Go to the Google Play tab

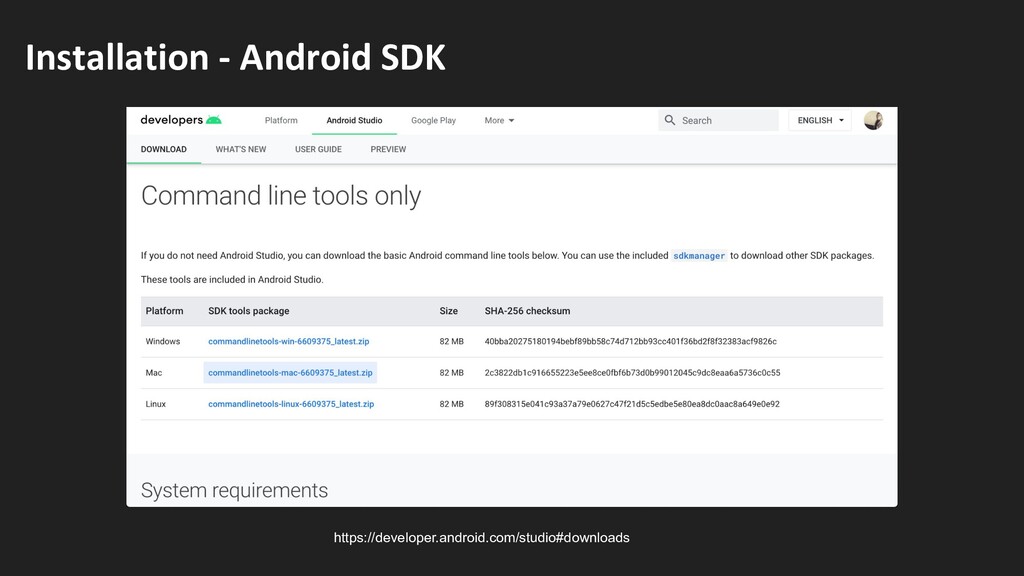tap(434, 120)
